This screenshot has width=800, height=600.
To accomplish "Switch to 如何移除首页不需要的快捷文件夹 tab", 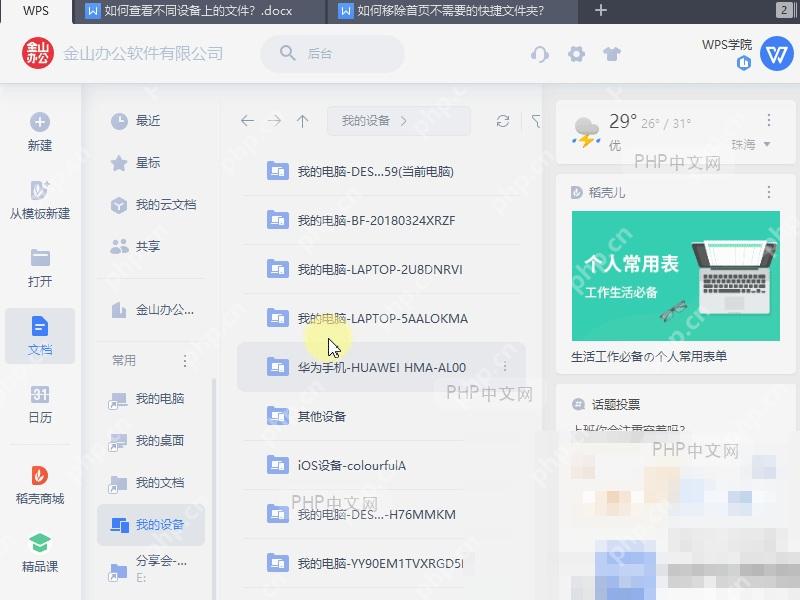I will (x=452, y=11).
